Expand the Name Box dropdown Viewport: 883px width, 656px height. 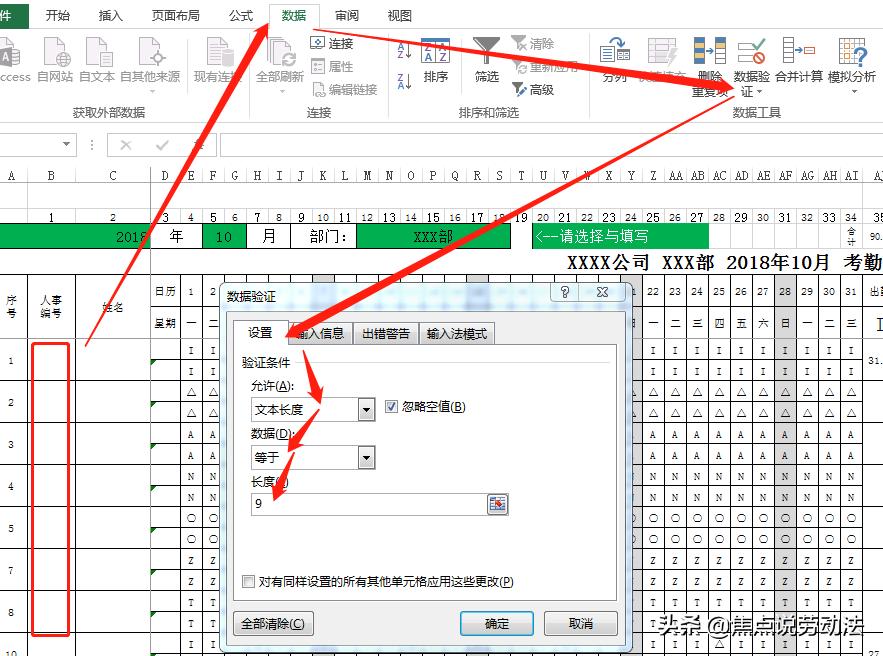coord(66,145)
